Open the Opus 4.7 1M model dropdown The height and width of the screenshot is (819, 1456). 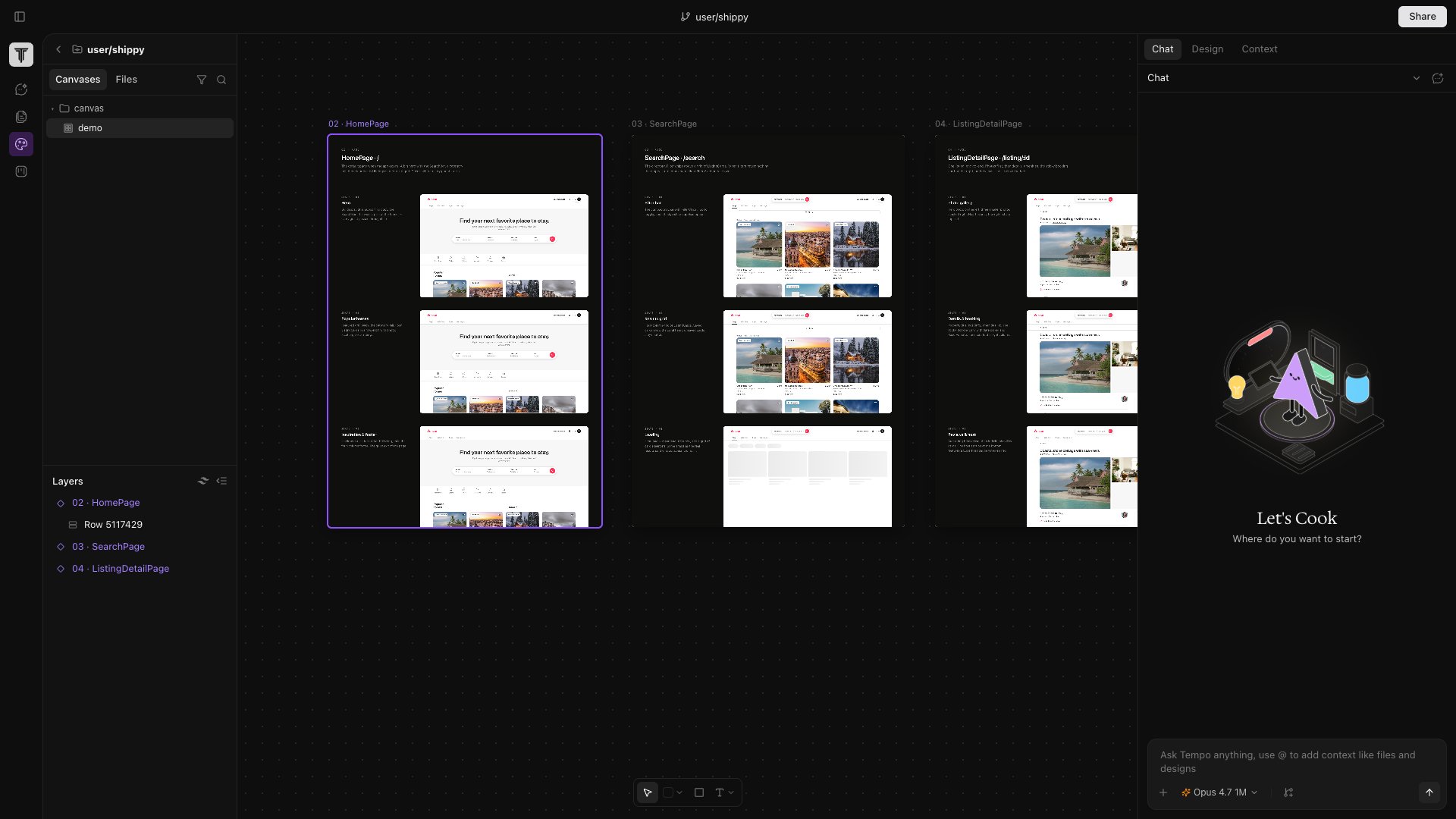(1219, 792)
